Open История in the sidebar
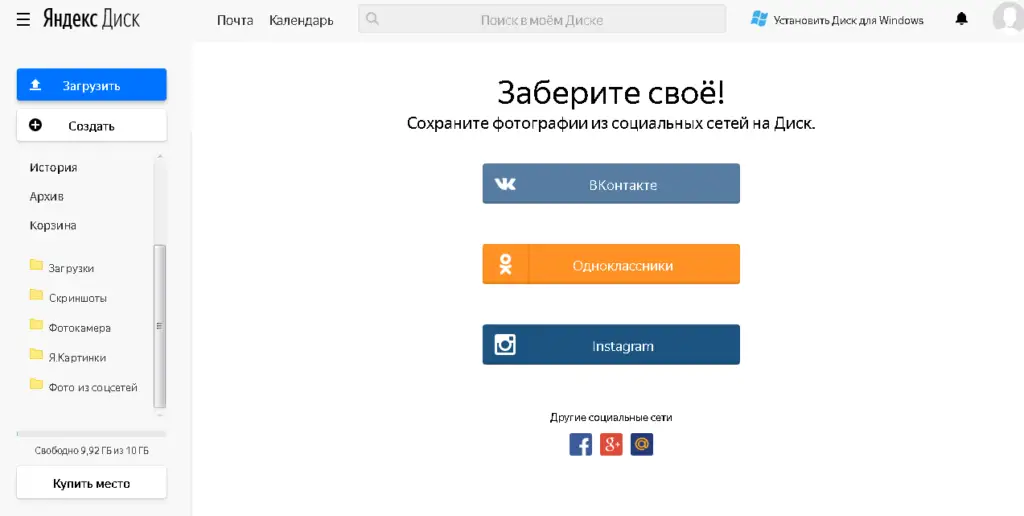Image resolution: width=1024 pixels, height=516 pixels. (54, 168)
